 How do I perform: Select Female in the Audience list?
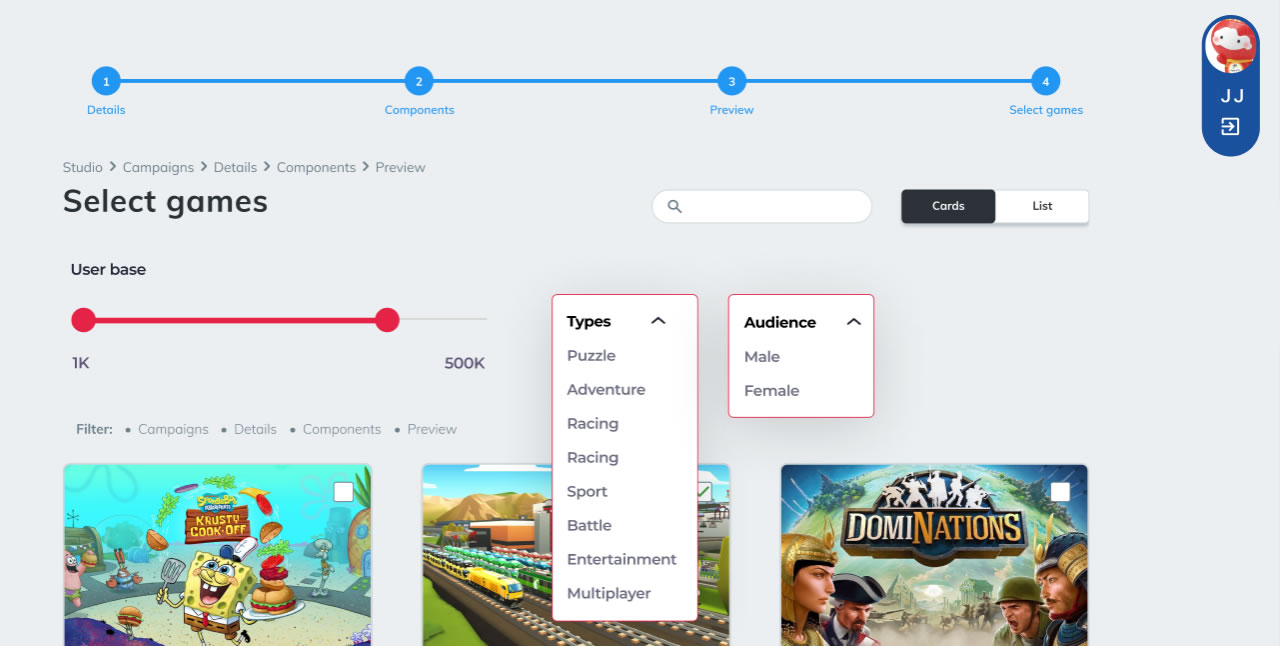[x=772, y=391]
